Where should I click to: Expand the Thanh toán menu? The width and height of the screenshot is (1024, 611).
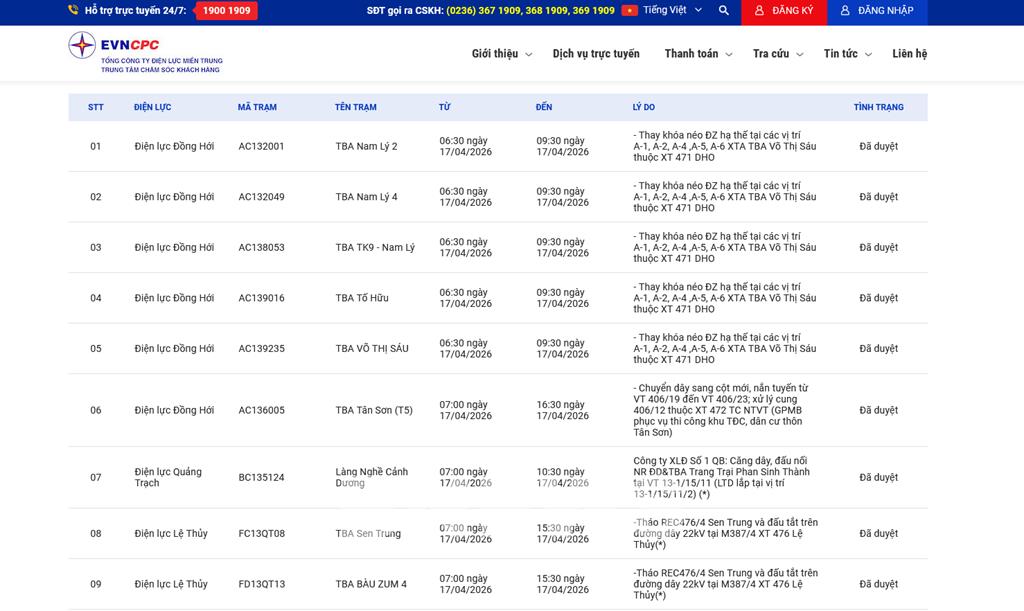click(698, 54)
